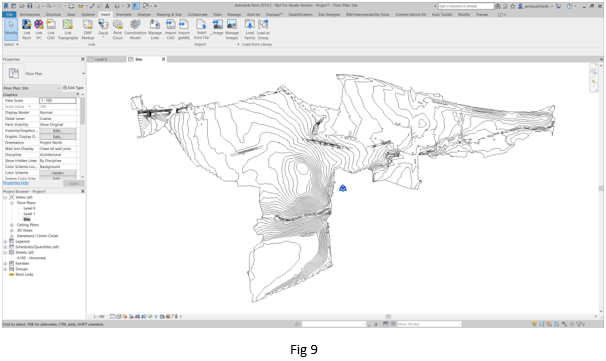Open Manage Links

point(155,29)
